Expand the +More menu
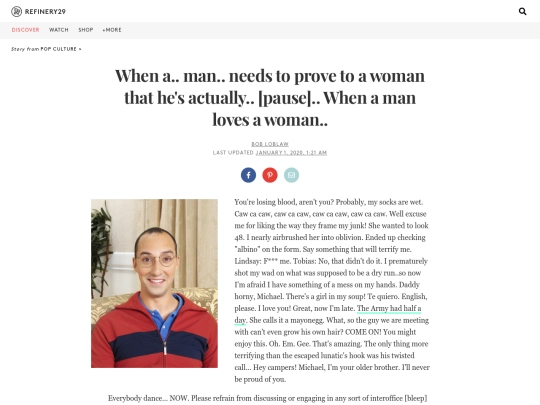Viewport: 540px width, 405px height. (112, 30)
